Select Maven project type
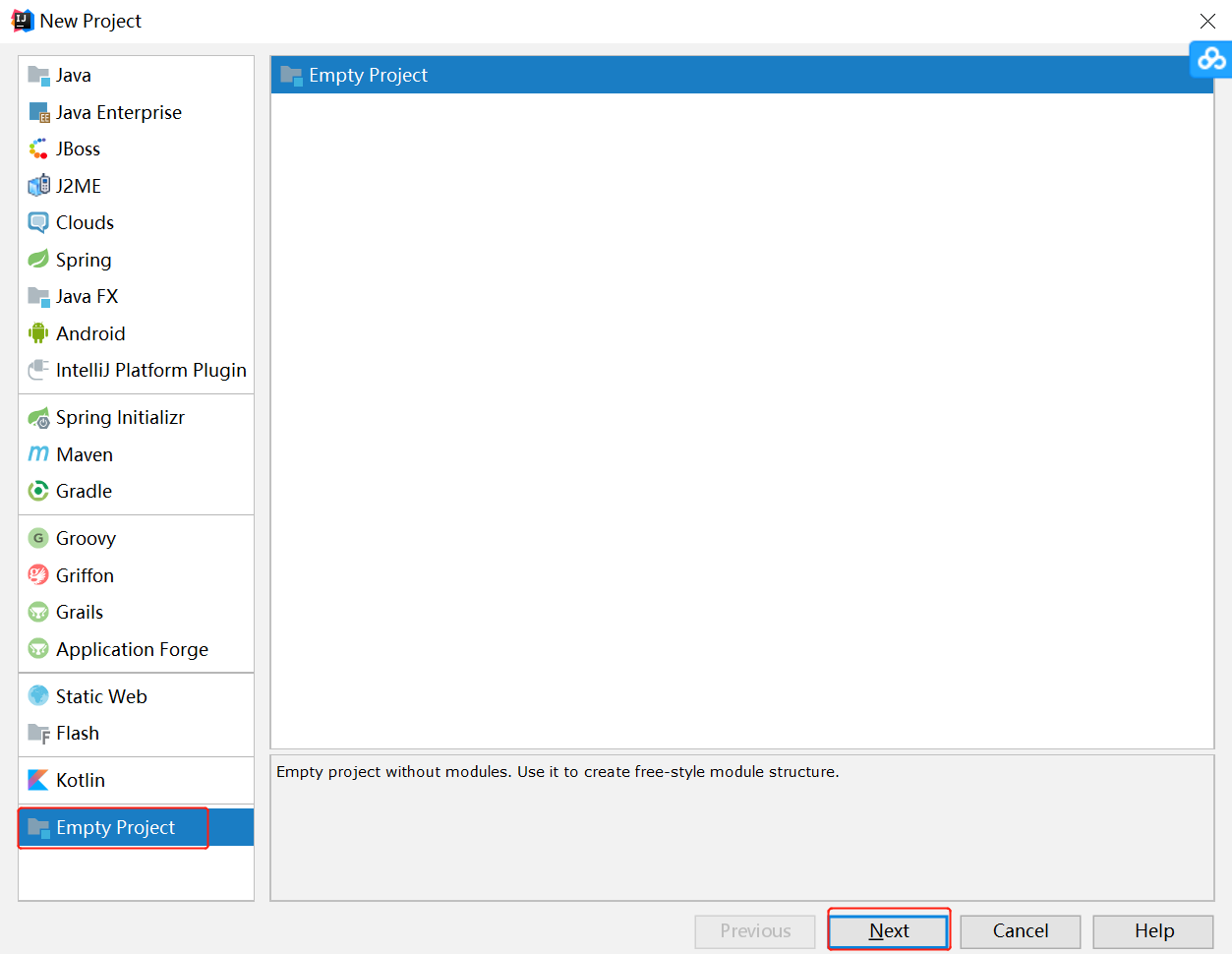 (x=136, y=454)
